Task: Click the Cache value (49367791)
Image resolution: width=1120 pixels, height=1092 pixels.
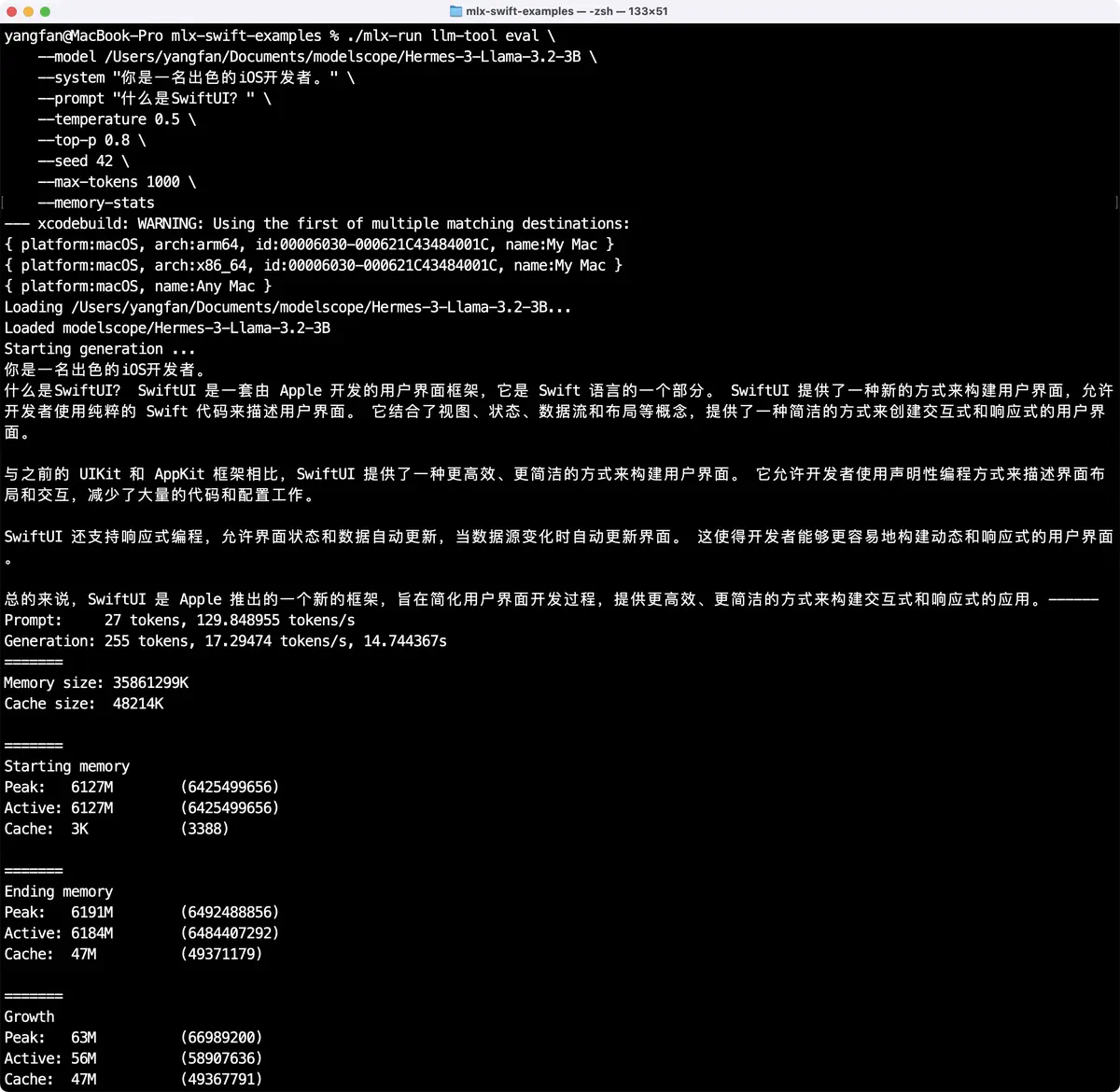Action: point(221,1079)
